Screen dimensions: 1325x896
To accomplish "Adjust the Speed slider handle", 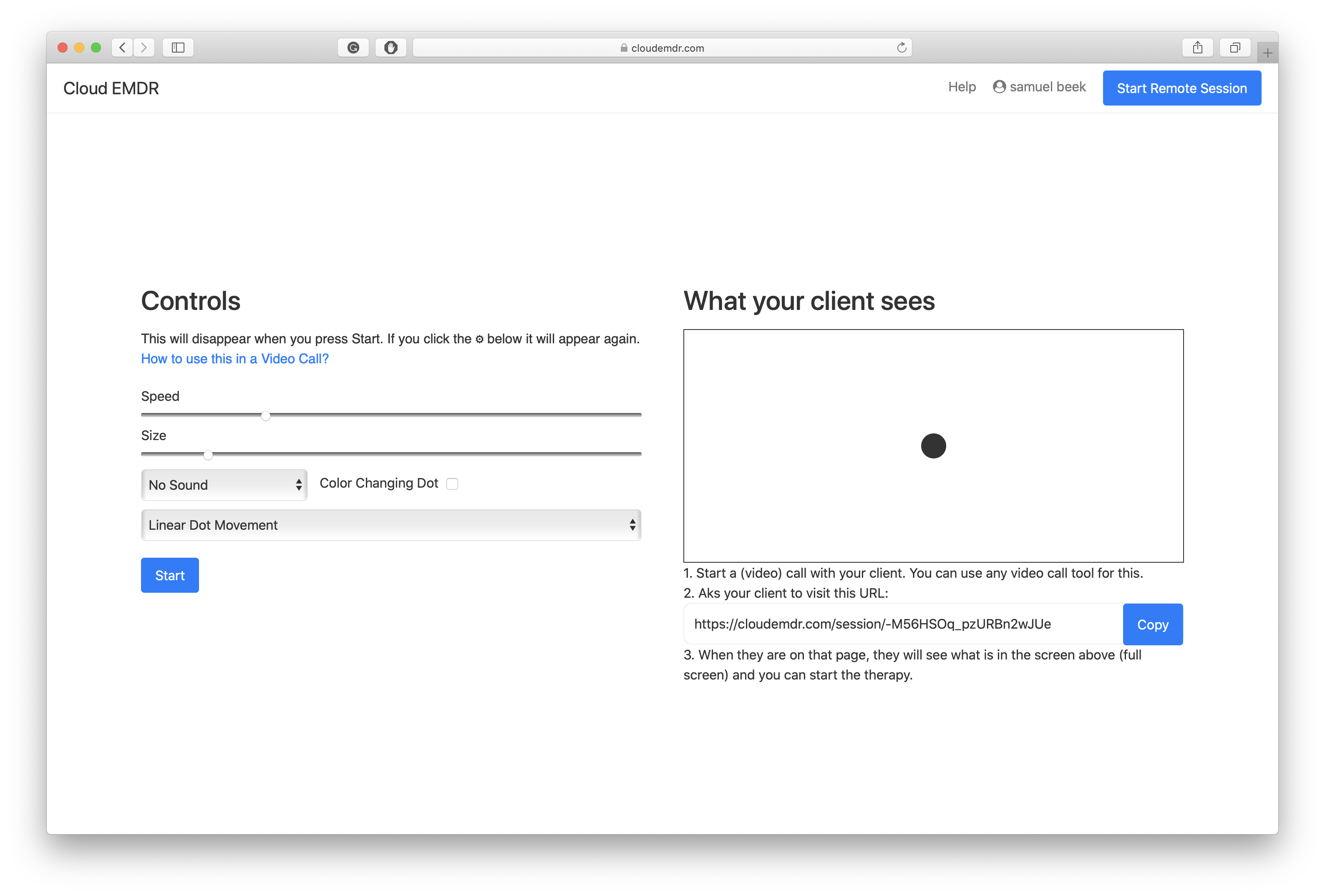I will [x=265, y=415].
